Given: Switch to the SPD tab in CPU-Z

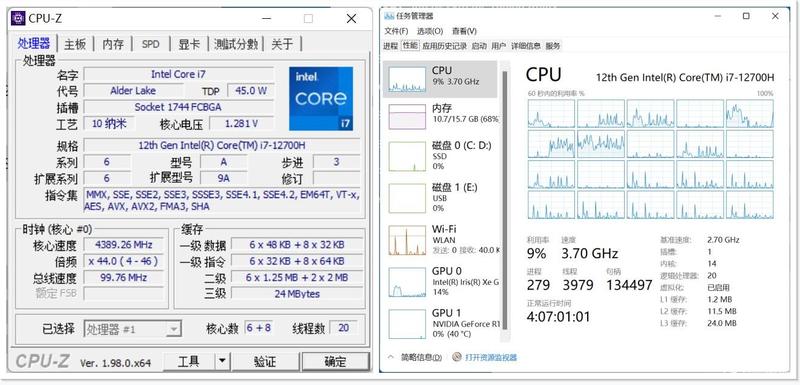Looking at the screenshot, I should coord(151,44).
